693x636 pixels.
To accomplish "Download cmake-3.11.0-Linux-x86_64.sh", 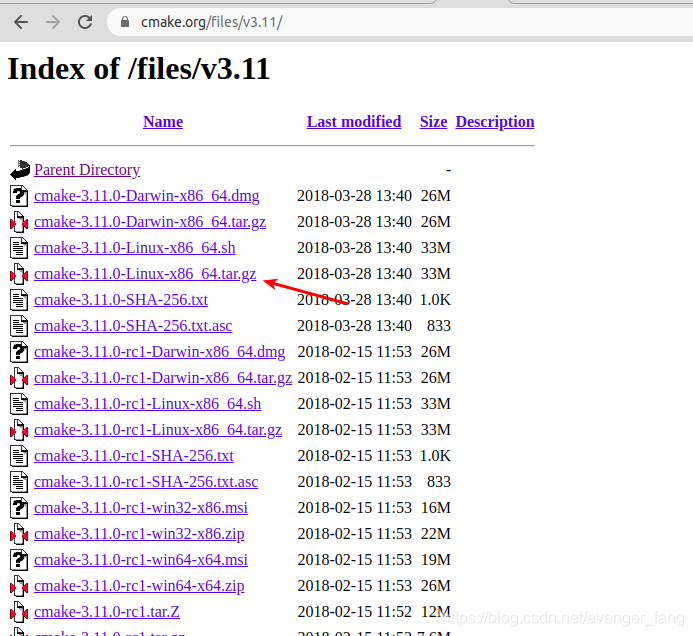I will (134, 248).
